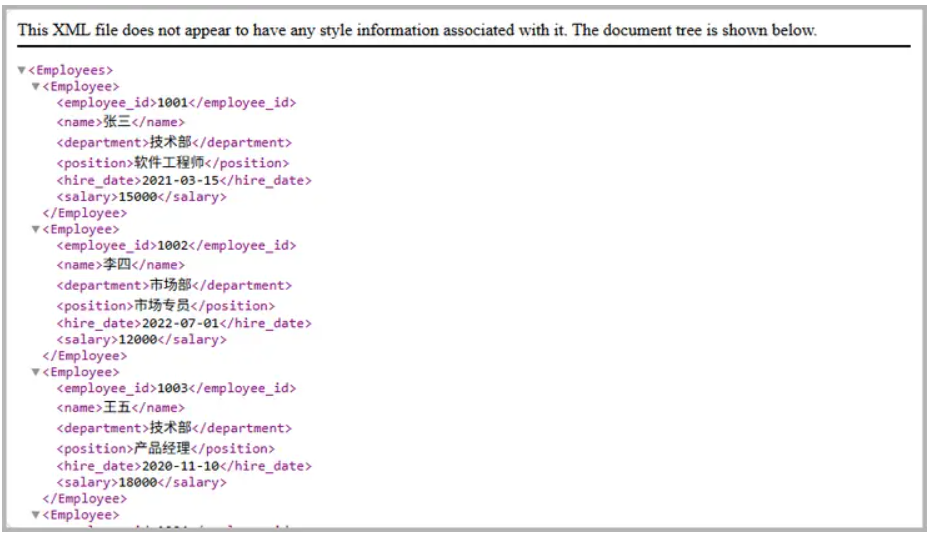Collapse the Employee node containing ID 1002
This screenshot has height=534, width=930.
pyautogui.click(x=35, y=230)
